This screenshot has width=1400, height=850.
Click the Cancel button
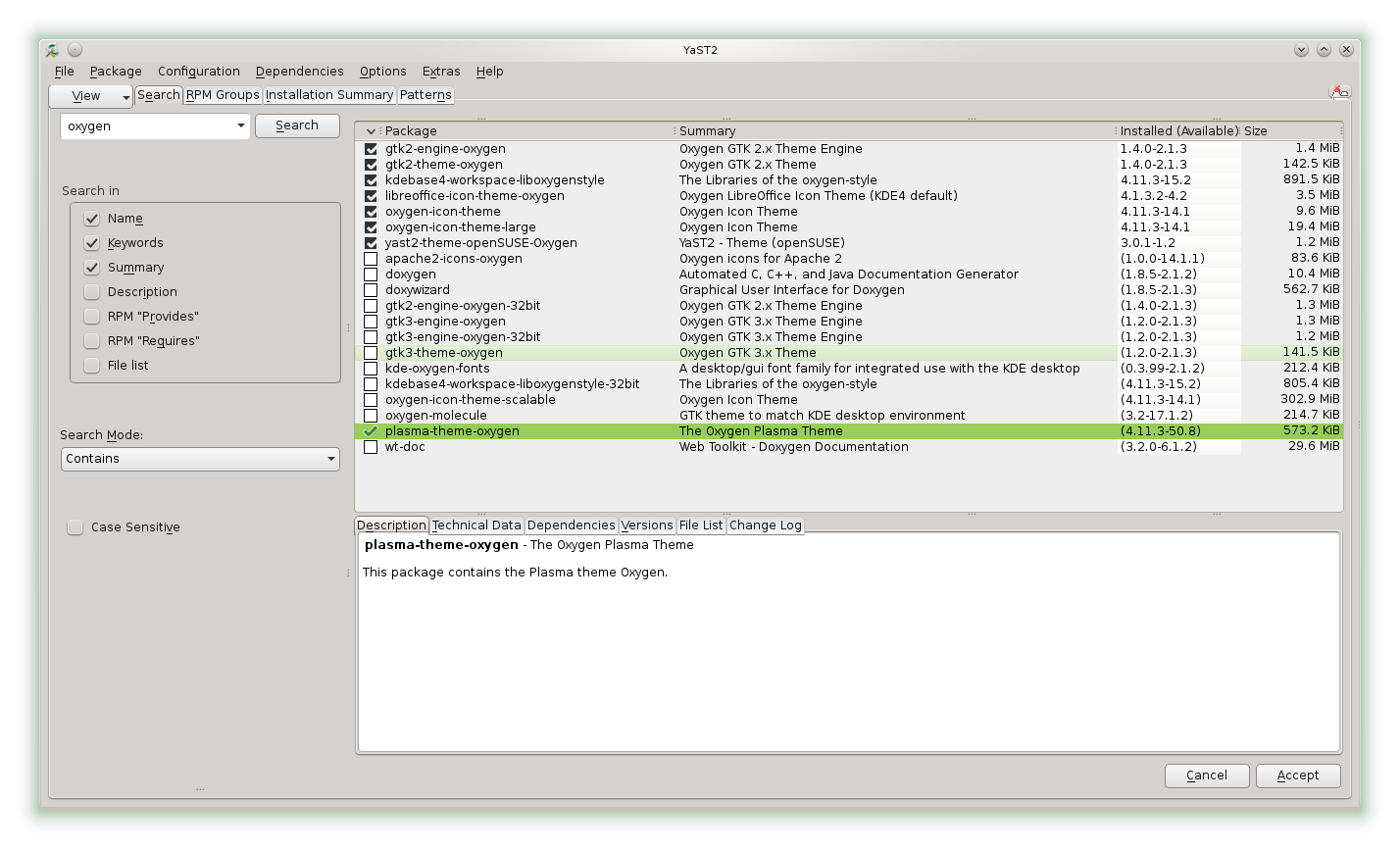click(x=1207, y=775)
